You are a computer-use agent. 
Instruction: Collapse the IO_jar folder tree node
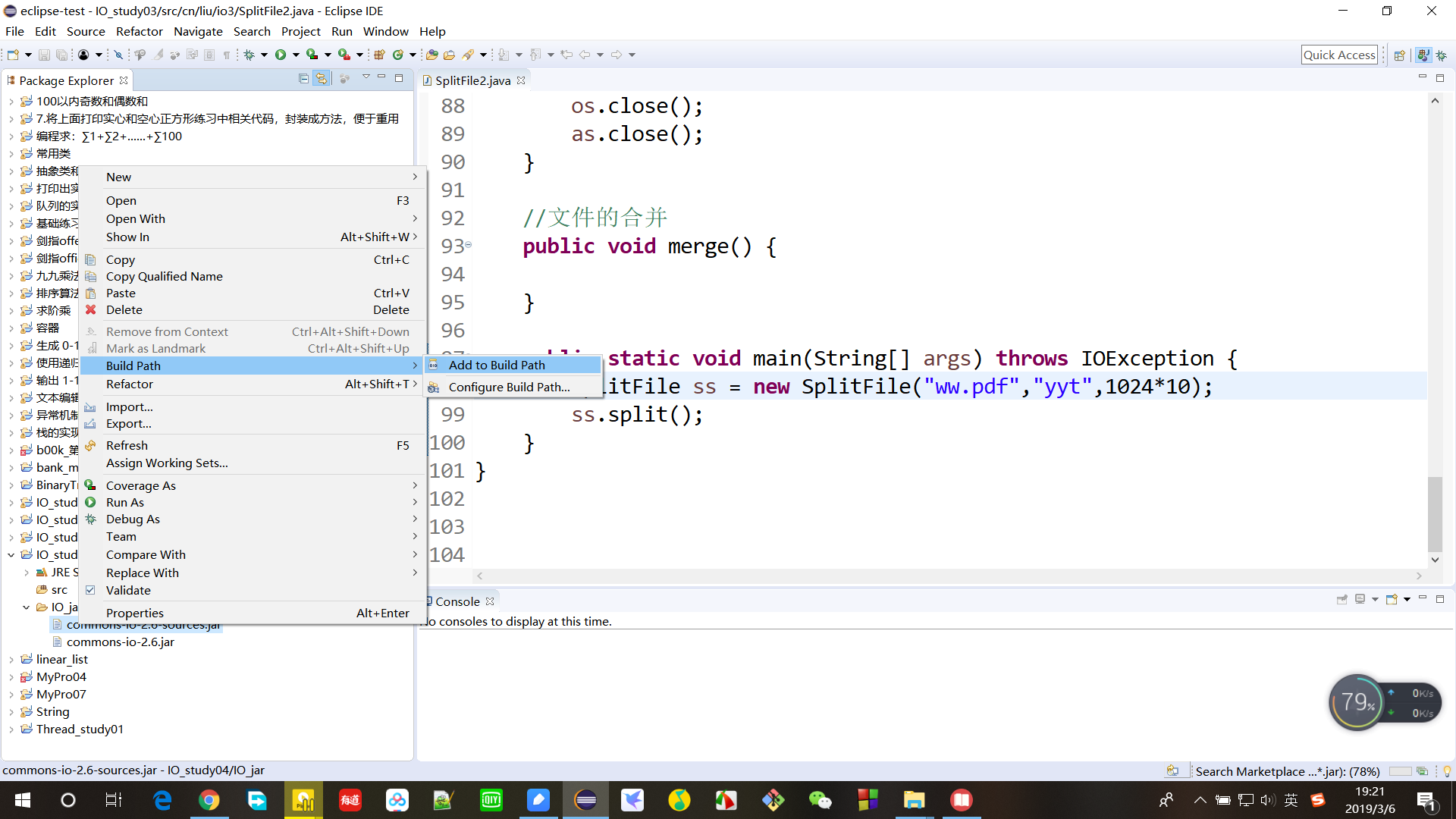[x=27, y=607]
